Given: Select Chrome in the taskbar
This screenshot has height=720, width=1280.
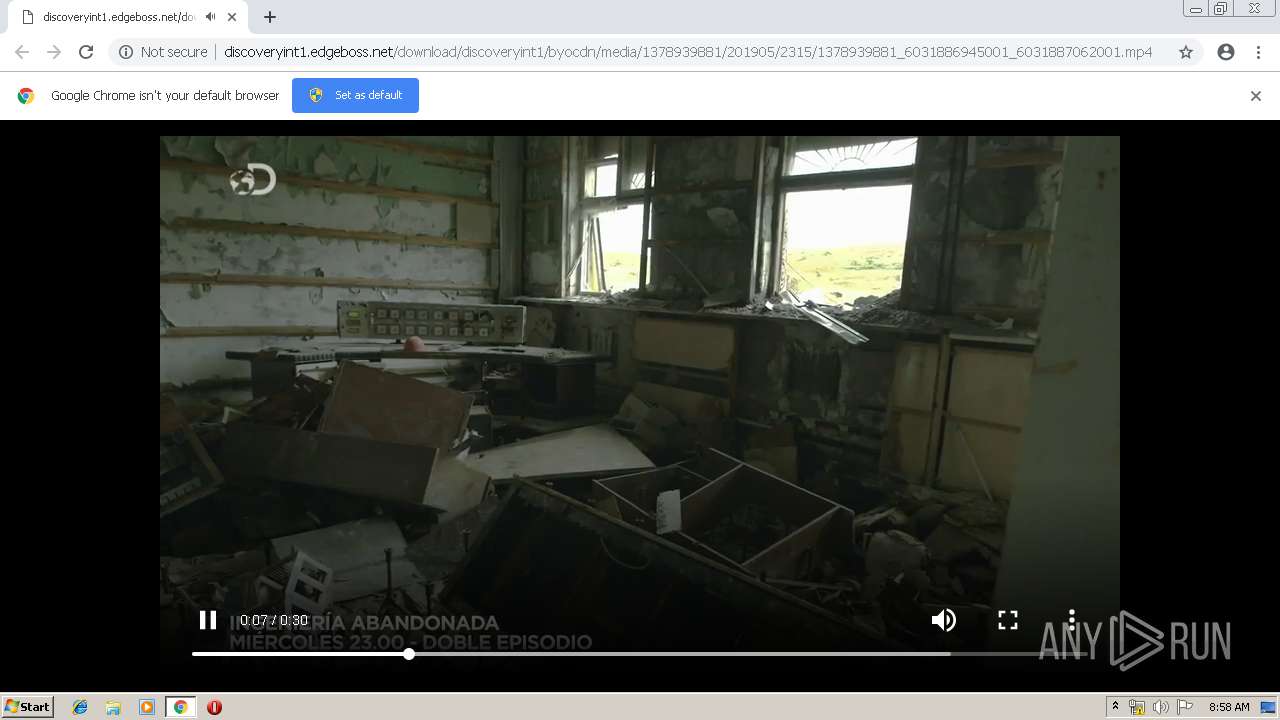Looking at the screenshot, I should pyautogui.click(x=180, y=707).
